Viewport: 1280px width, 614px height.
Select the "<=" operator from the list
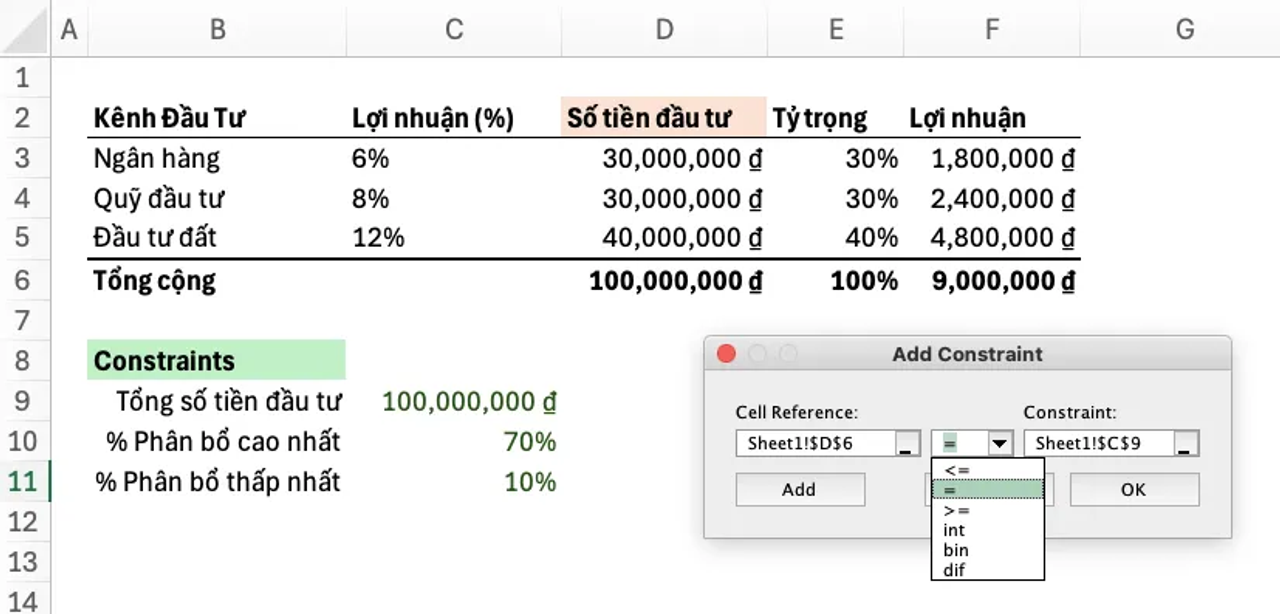point(956,469)
